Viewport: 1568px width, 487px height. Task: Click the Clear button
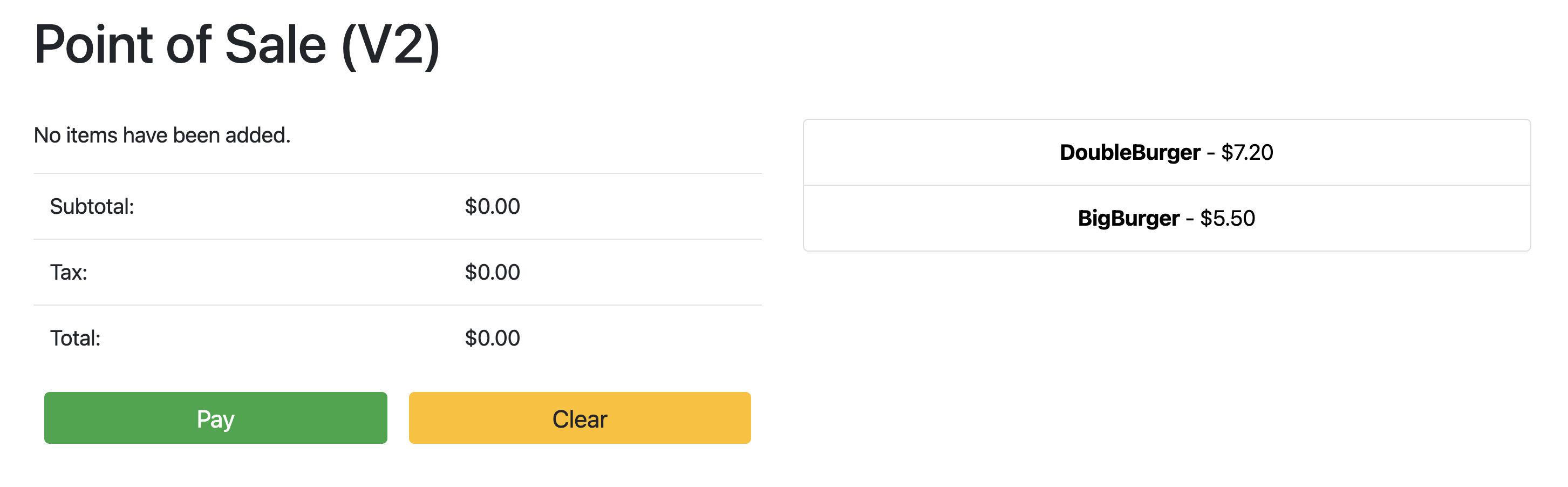[x=578, y=418]
